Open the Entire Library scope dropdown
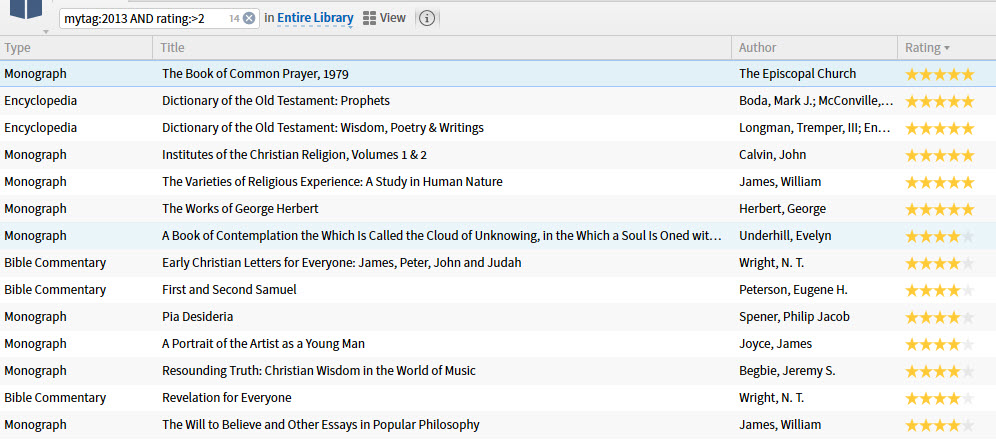996x444 pixels. tap(315, 18)
